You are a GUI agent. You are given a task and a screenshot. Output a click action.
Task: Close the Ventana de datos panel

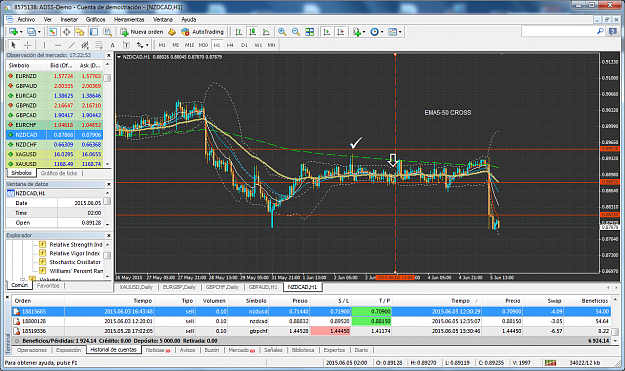[108, 184]
